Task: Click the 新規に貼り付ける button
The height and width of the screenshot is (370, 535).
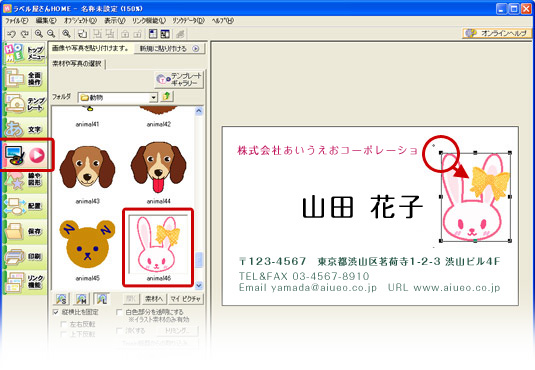Action: coord(170,48)
